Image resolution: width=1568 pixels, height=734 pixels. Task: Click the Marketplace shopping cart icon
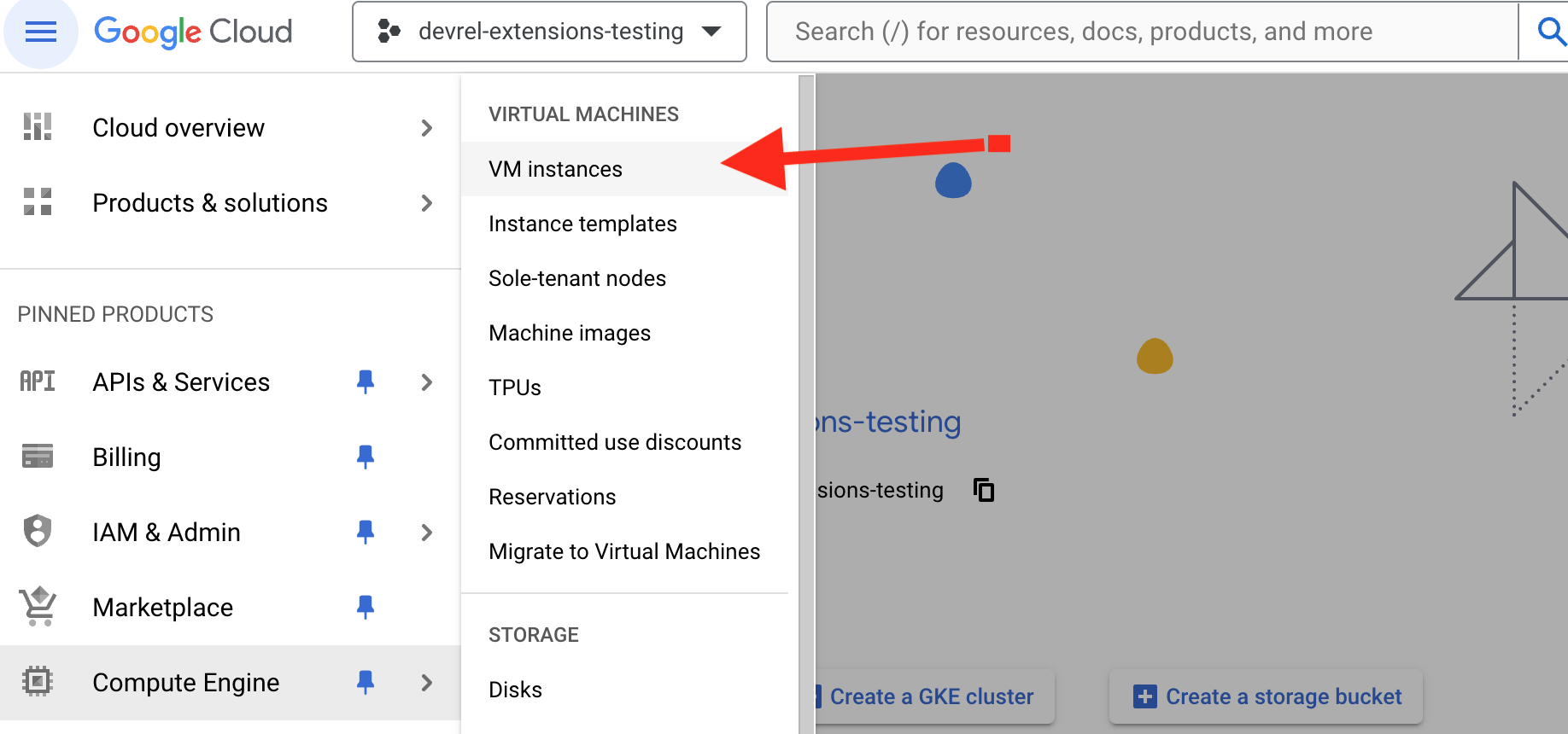pos(38,607)
